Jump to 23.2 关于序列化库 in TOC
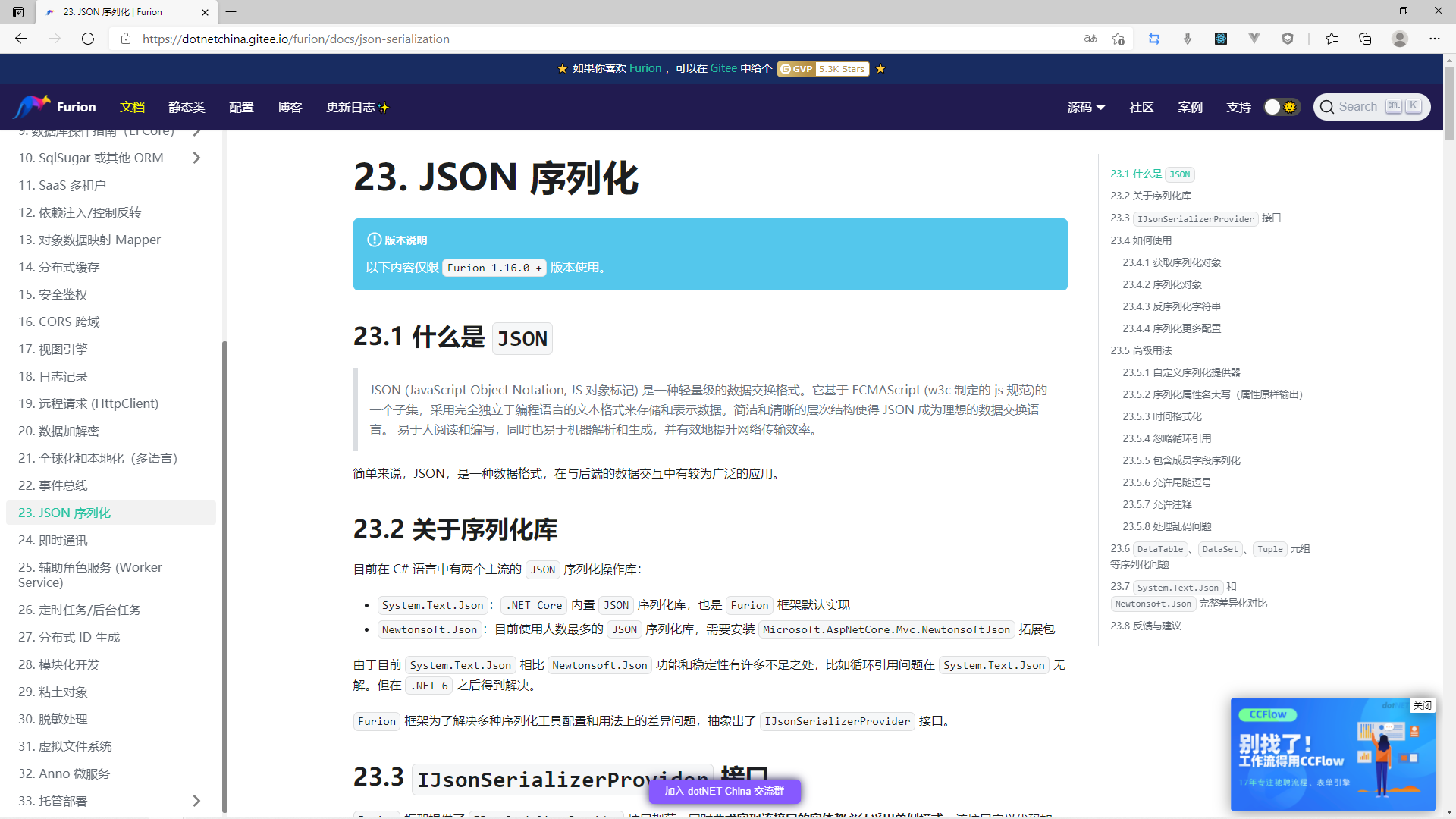 [x=1150, y=196]
